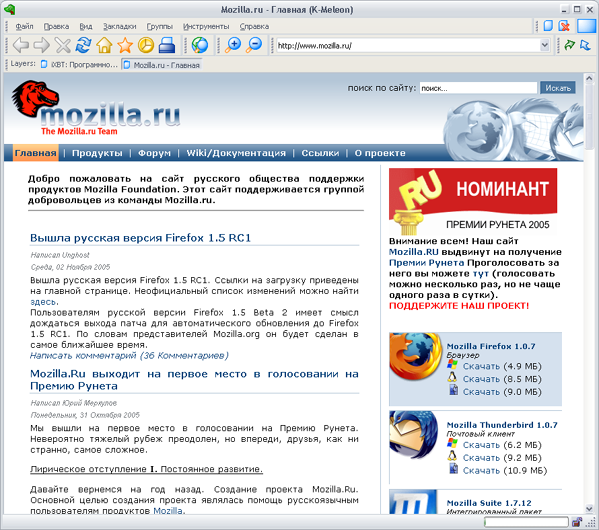Go to the Home page icon
The width and height of the screenshot is (599, 530).
tap(104, 45)
